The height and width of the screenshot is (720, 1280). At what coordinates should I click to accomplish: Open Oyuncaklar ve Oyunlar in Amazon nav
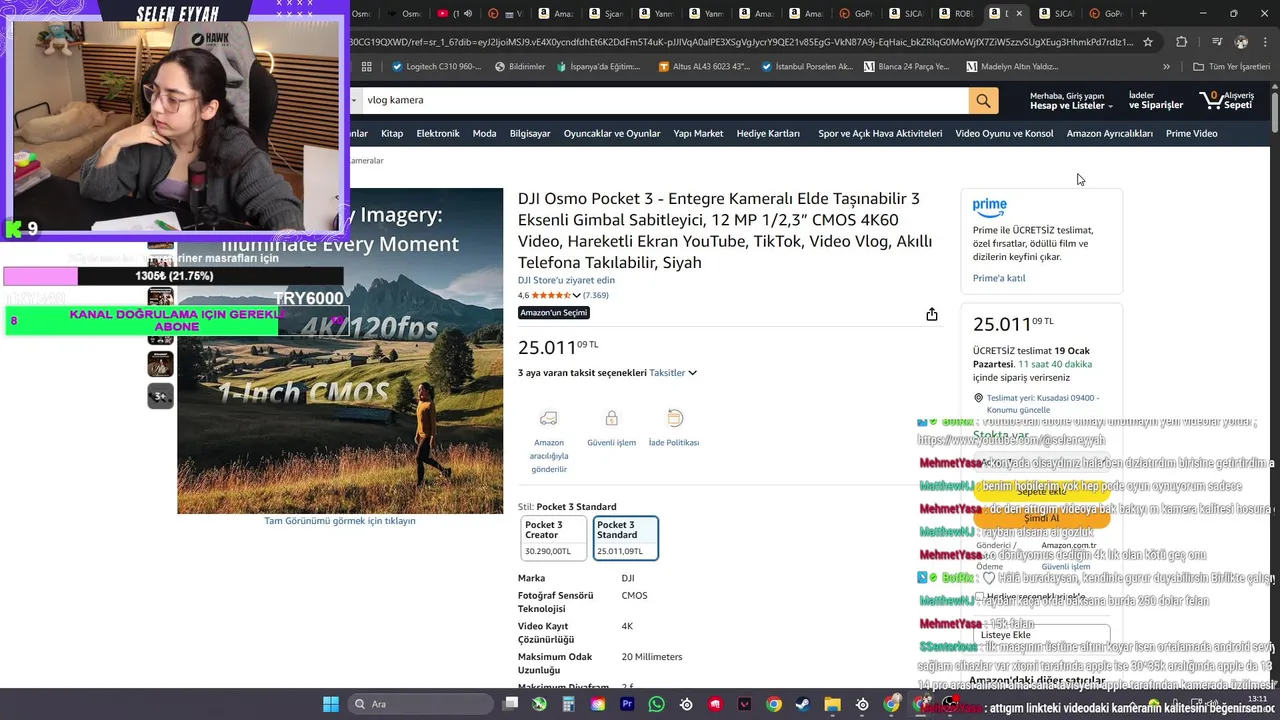(612, 134)
